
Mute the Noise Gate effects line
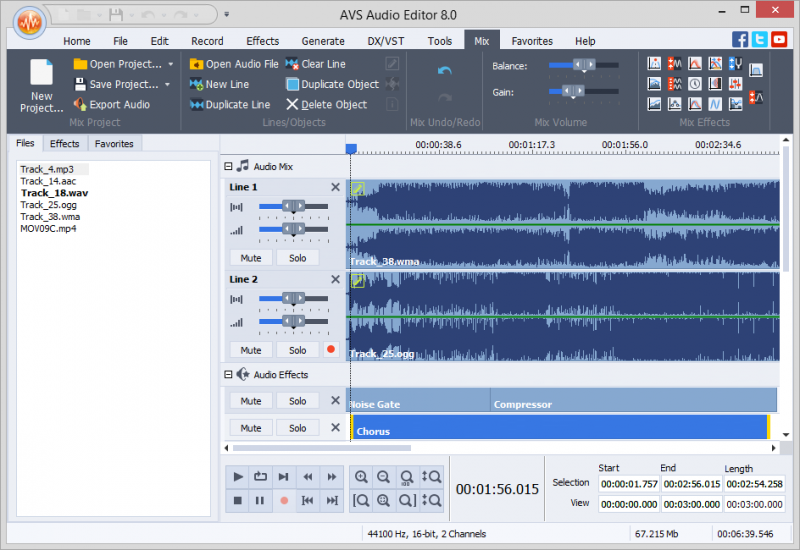click(x=251, y=401)
